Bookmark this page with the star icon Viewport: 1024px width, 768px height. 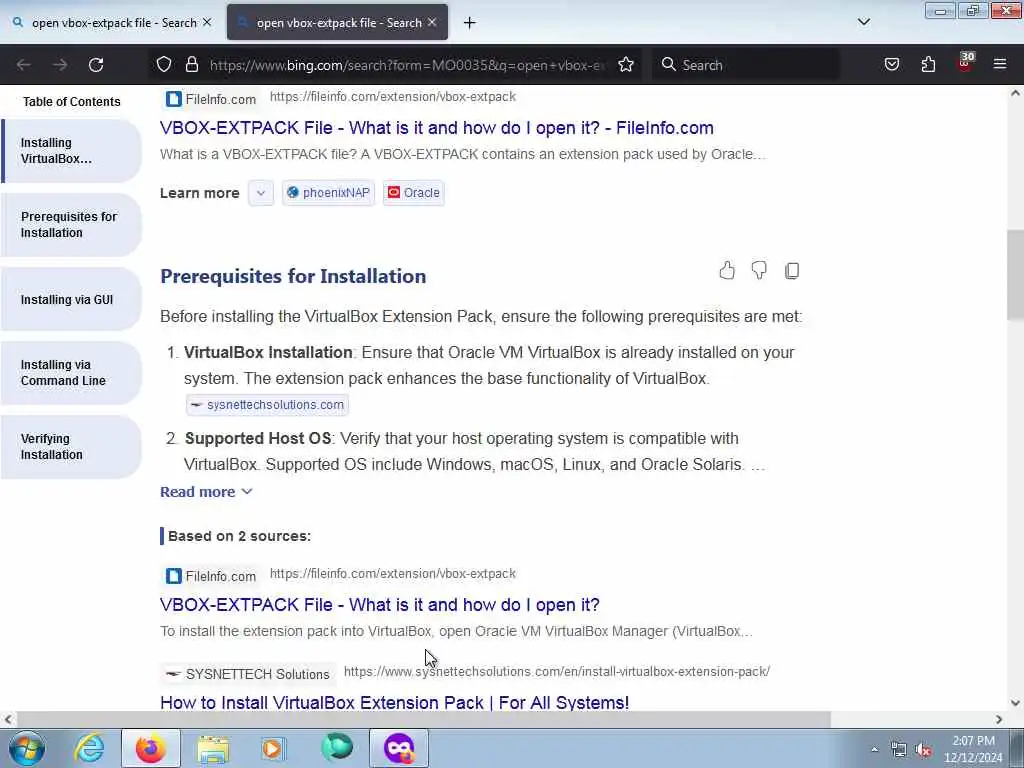(626, 64)
